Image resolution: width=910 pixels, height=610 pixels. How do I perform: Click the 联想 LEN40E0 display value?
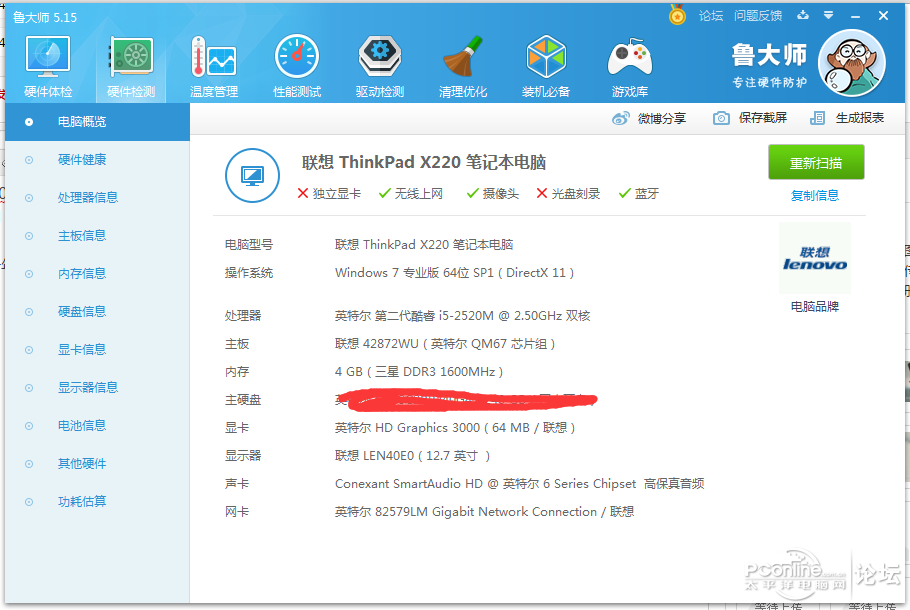click(x=413, y=456)
